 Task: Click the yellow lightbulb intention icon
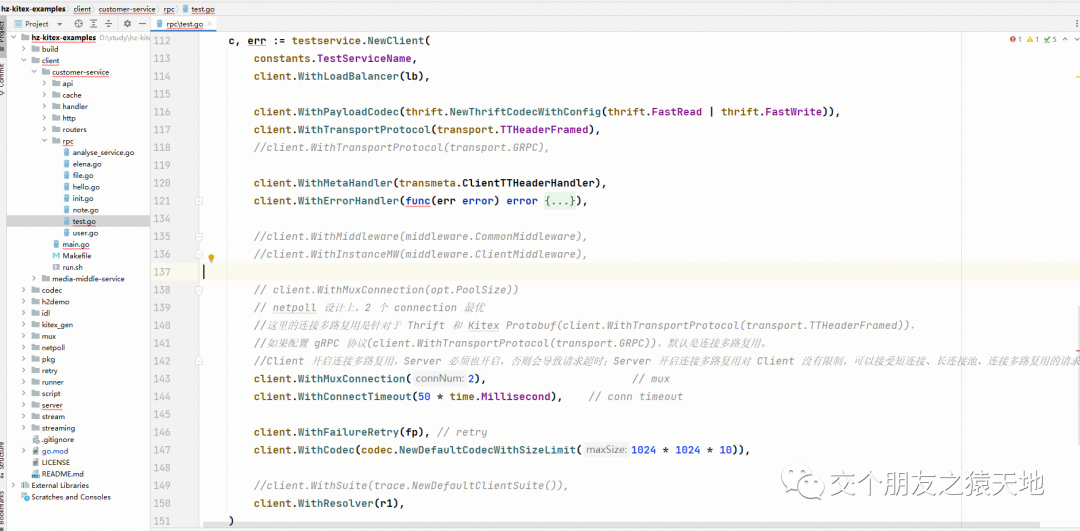pos(211,258)
